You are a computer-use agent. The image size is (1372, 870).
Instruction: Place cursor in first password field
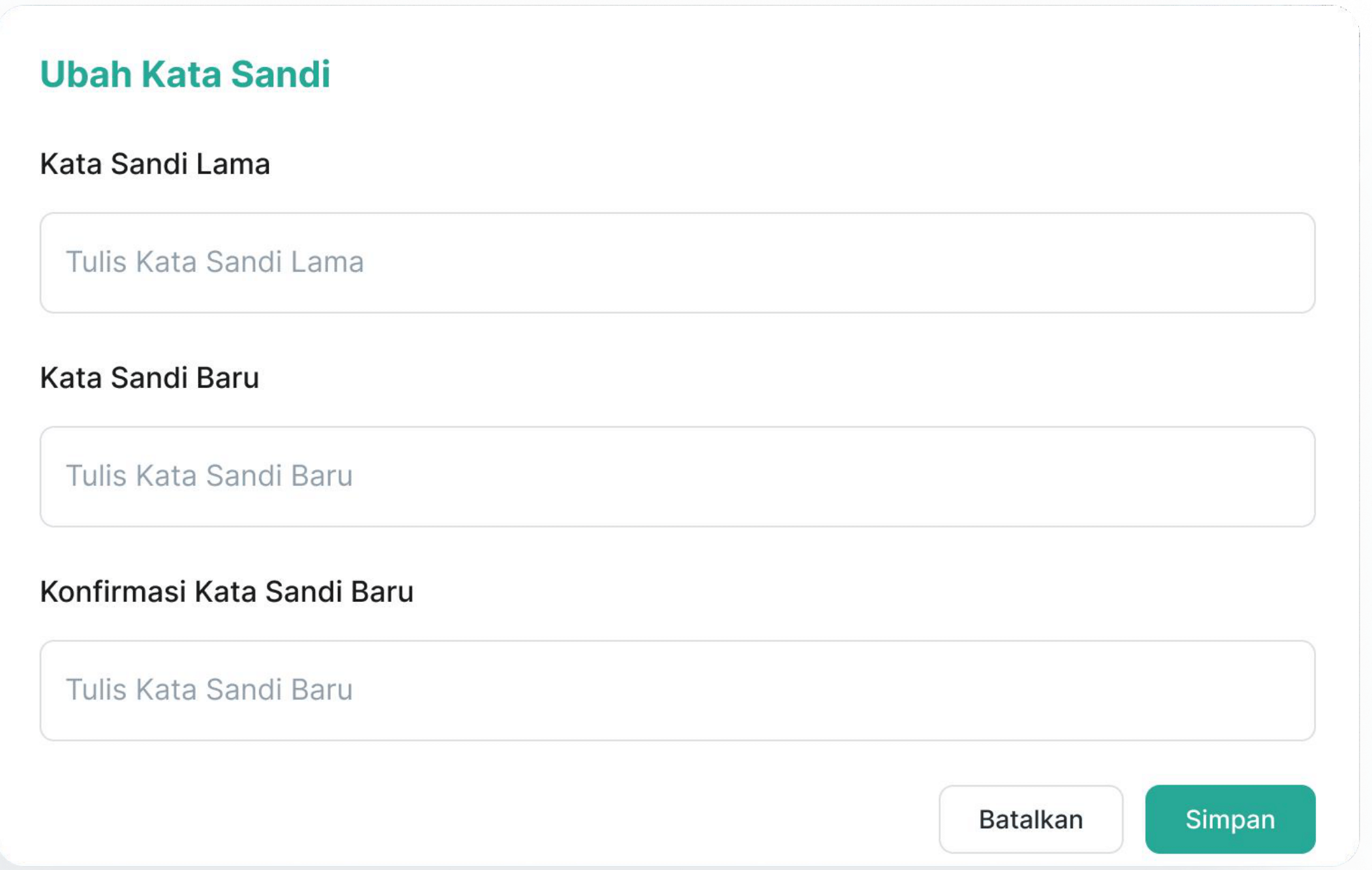pos(677,263)
